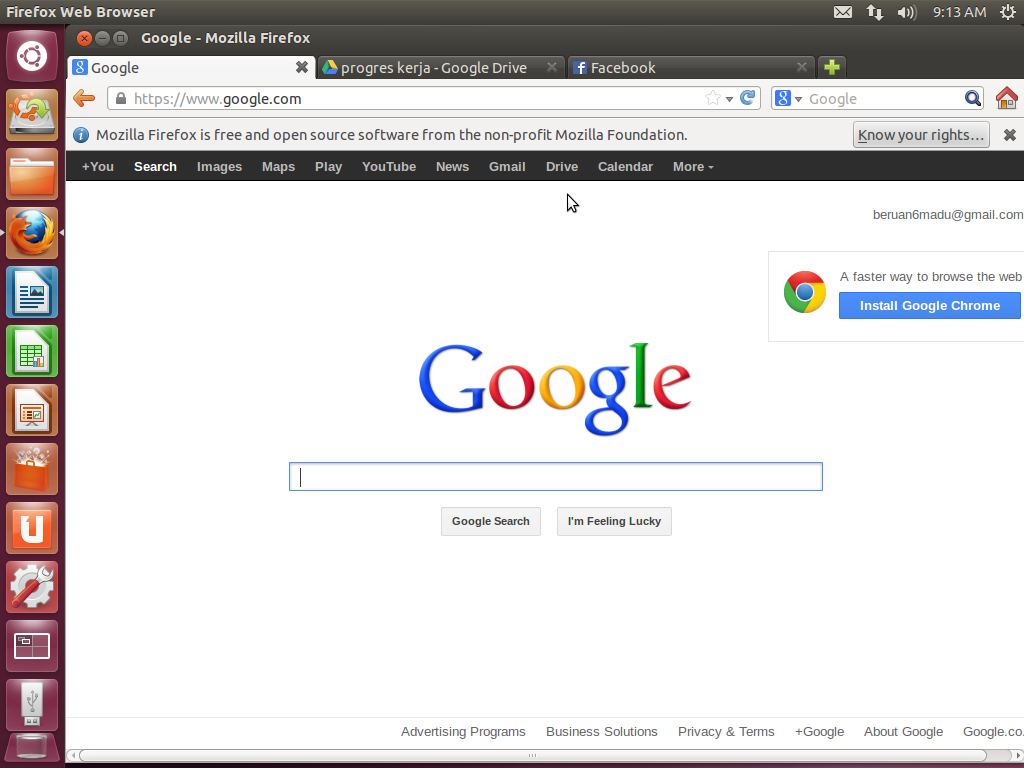Open the About Google link
This screenshot has width=1024, height=768.
pos(903,731)
